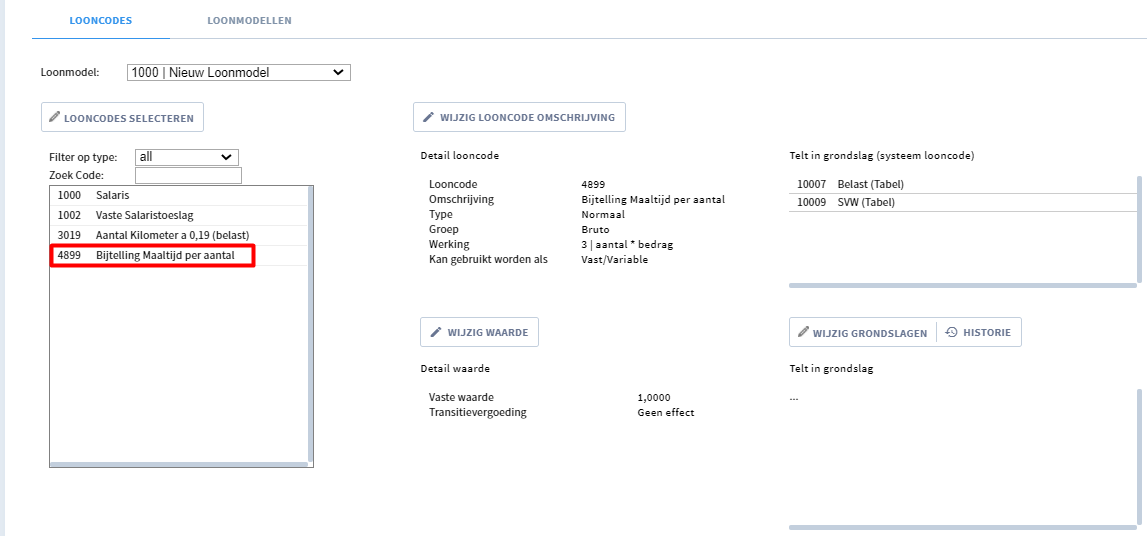Select looncode 1000 Salaris
1147x536 pixels.
179,196
